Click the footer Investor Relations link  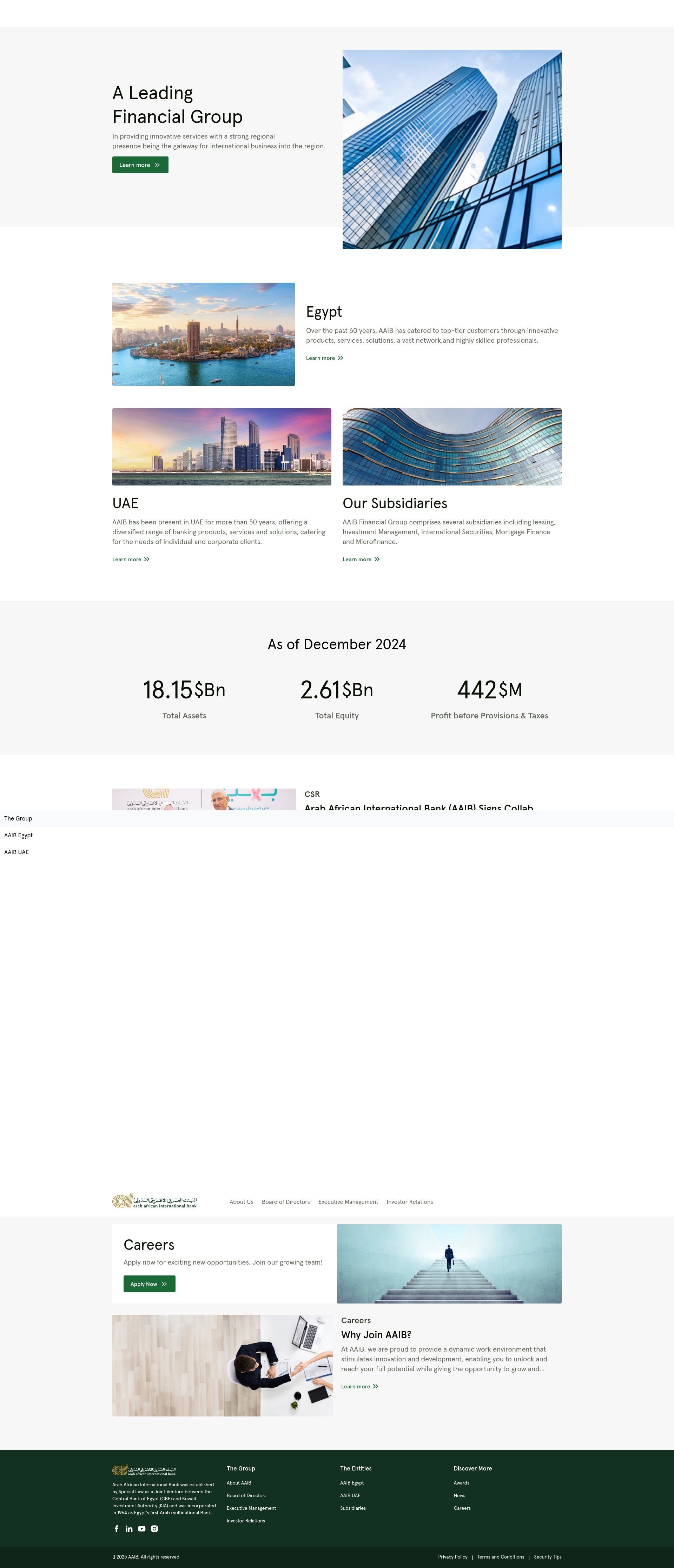pos(246,1521)
